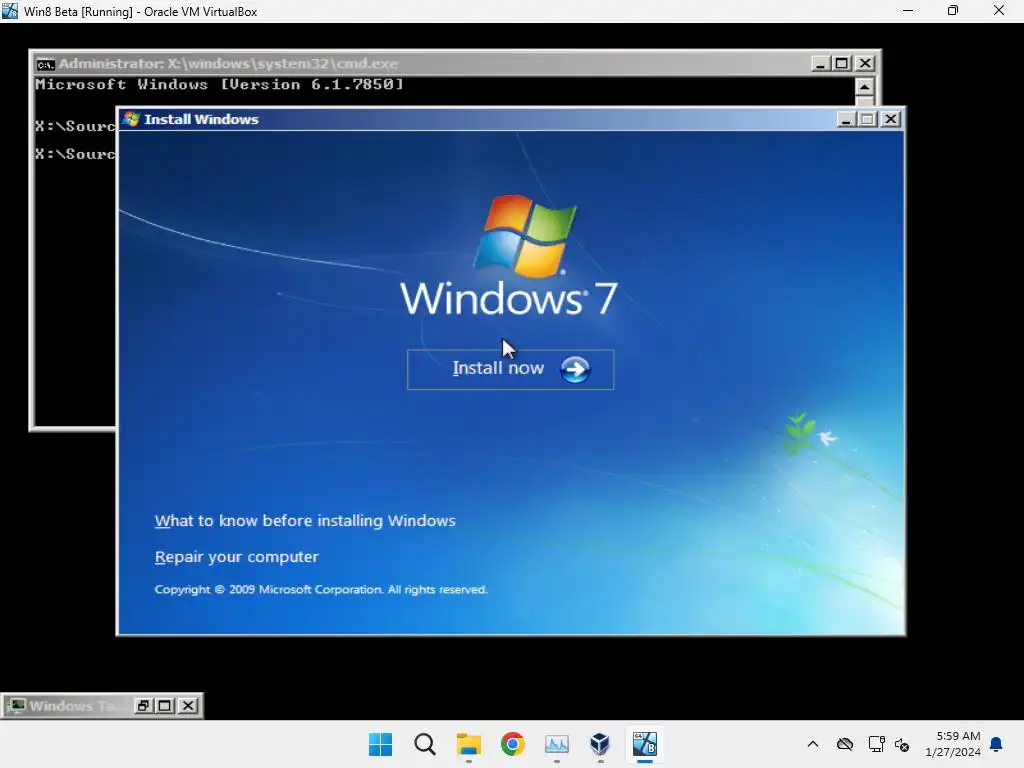Click the Install Windows title bar flag icon
Screen dimensions: 1024x768
click(131, 119)
